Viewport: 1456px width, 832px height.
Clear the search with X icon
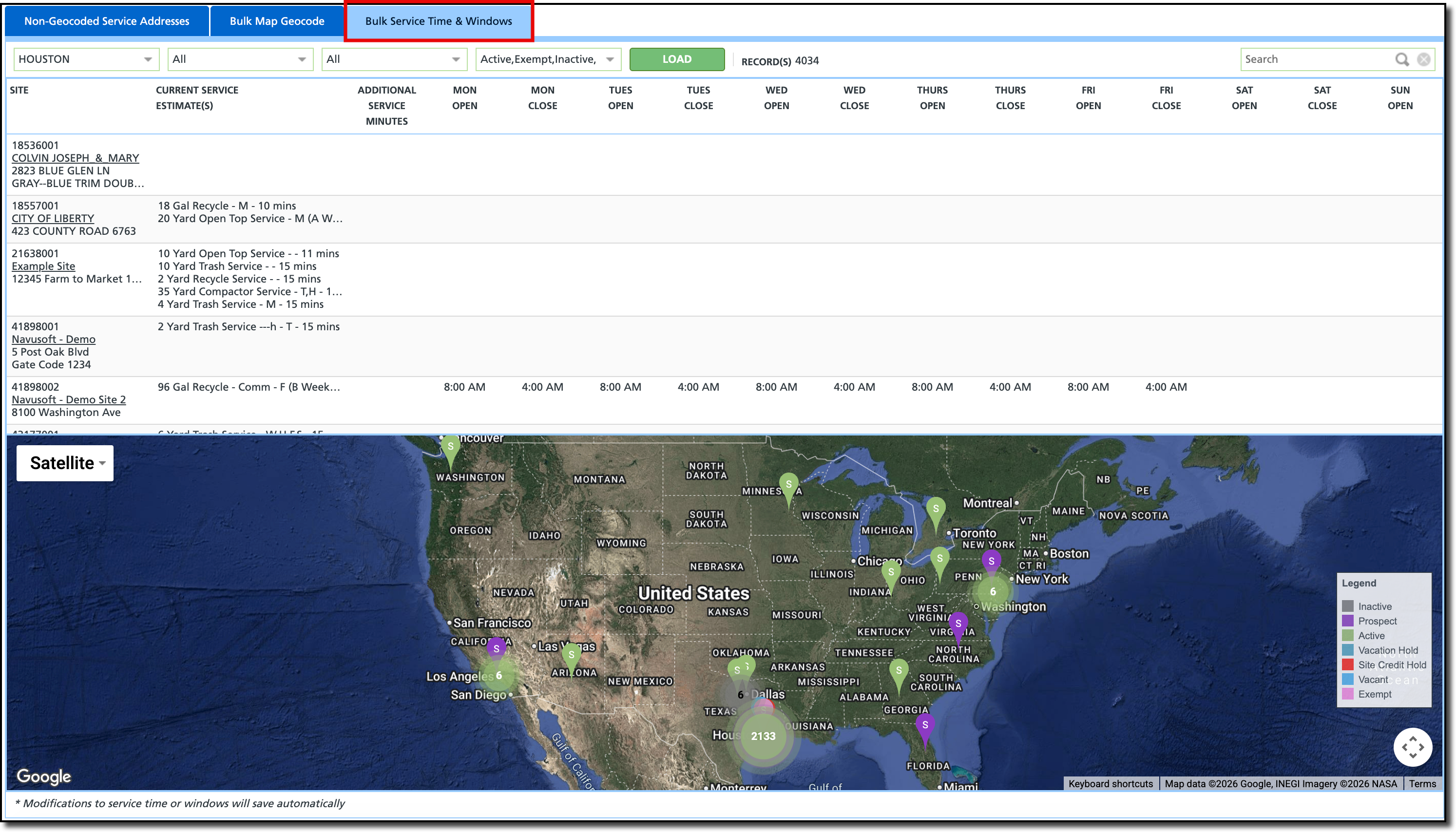(1423, 59)
